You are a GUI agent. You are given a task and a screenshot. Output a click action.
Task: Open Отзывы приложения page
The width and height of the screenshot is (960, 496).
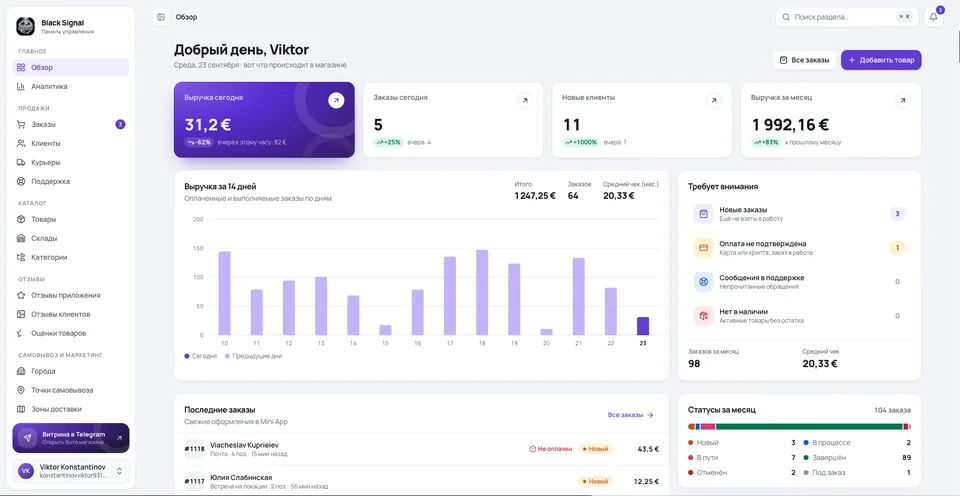pos(70,295)
